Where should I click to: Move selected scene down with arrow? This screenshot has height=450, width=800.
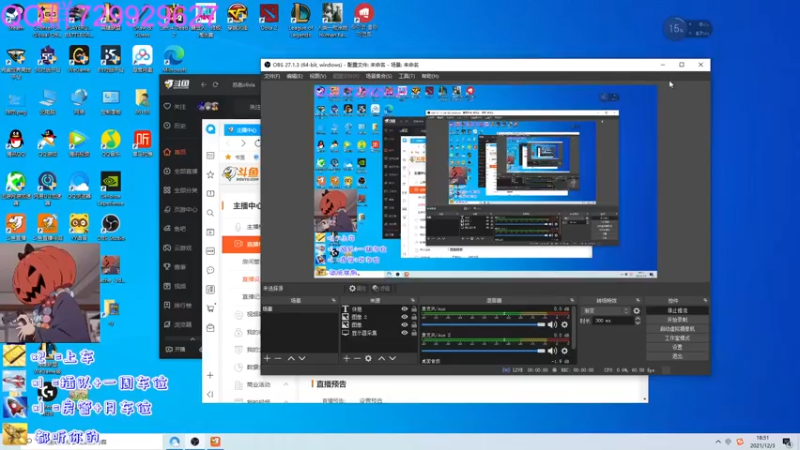(x=302, y=358)
